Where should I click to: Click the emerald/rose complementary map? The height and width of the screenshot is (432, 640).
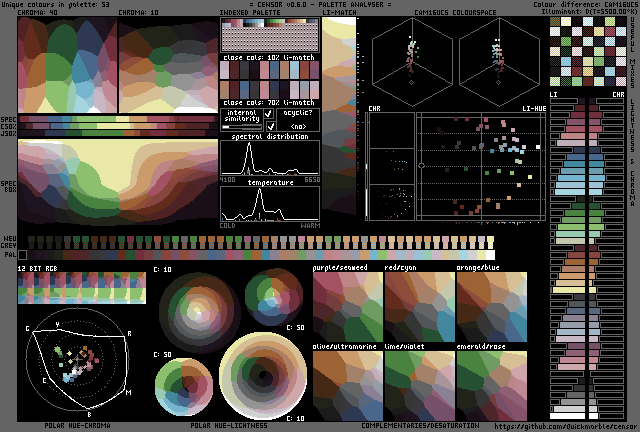[x=492, y=386]
